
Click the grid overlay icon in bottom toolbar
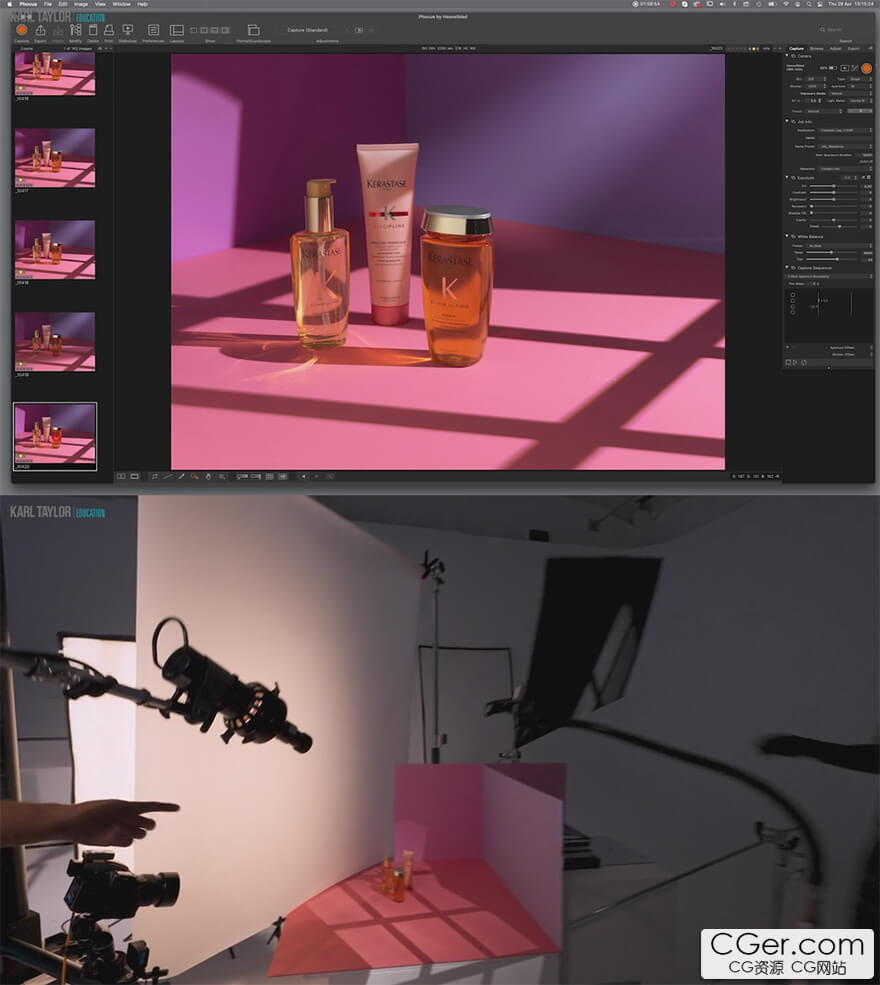tap(269, 477)
